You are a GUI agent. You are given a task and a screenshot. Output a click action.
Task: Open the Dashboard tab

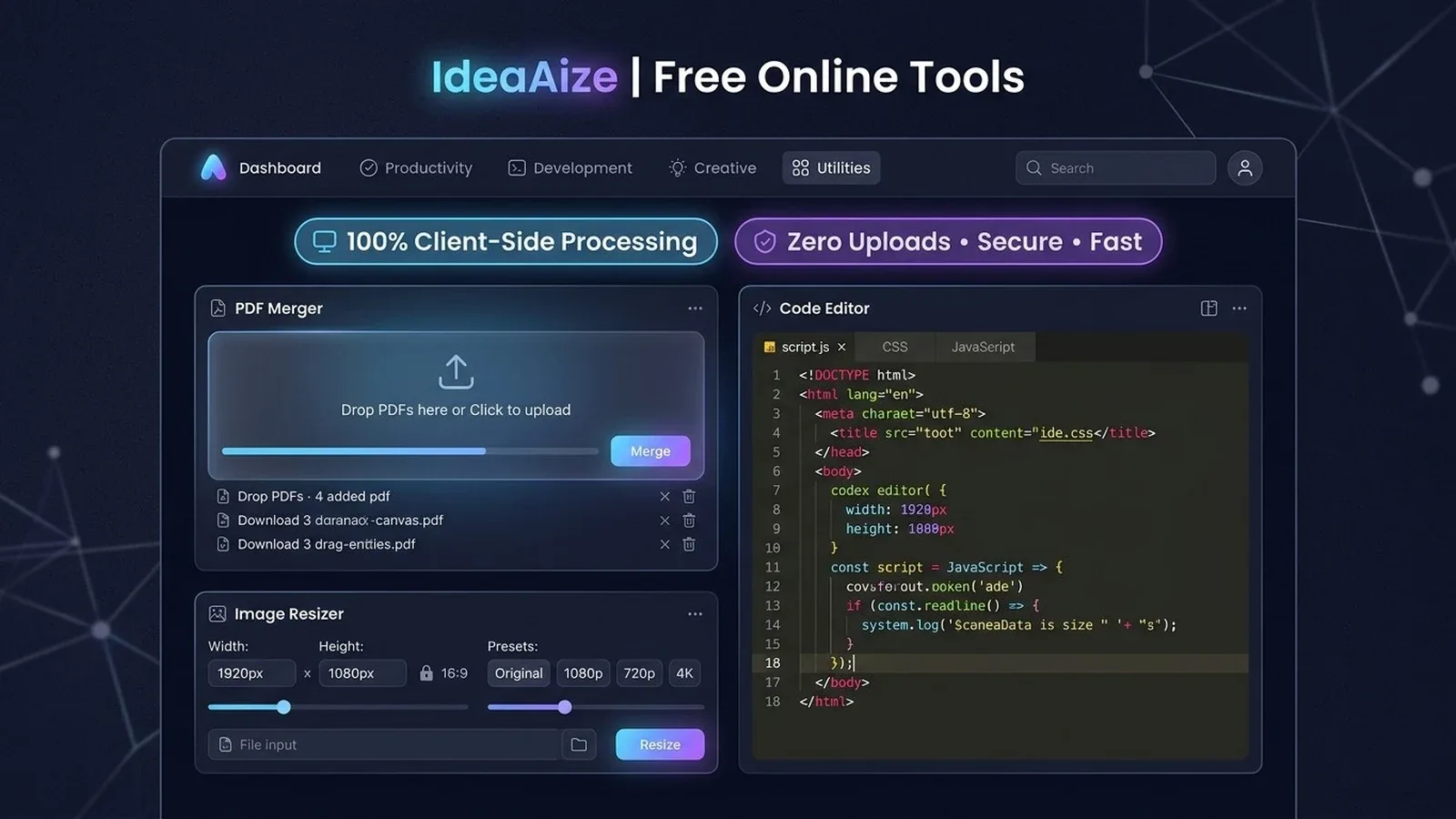click(x=279, y=168)
